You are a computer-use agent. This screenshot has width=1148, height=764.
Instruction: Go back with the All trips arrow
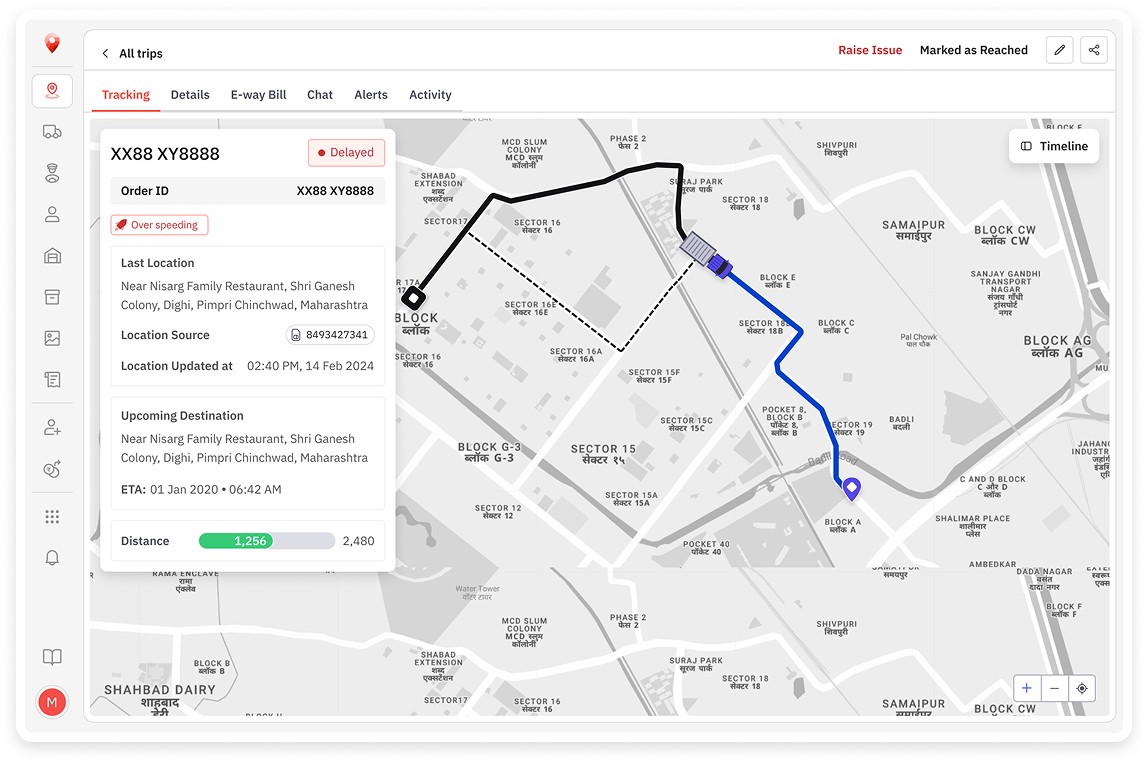105,53
